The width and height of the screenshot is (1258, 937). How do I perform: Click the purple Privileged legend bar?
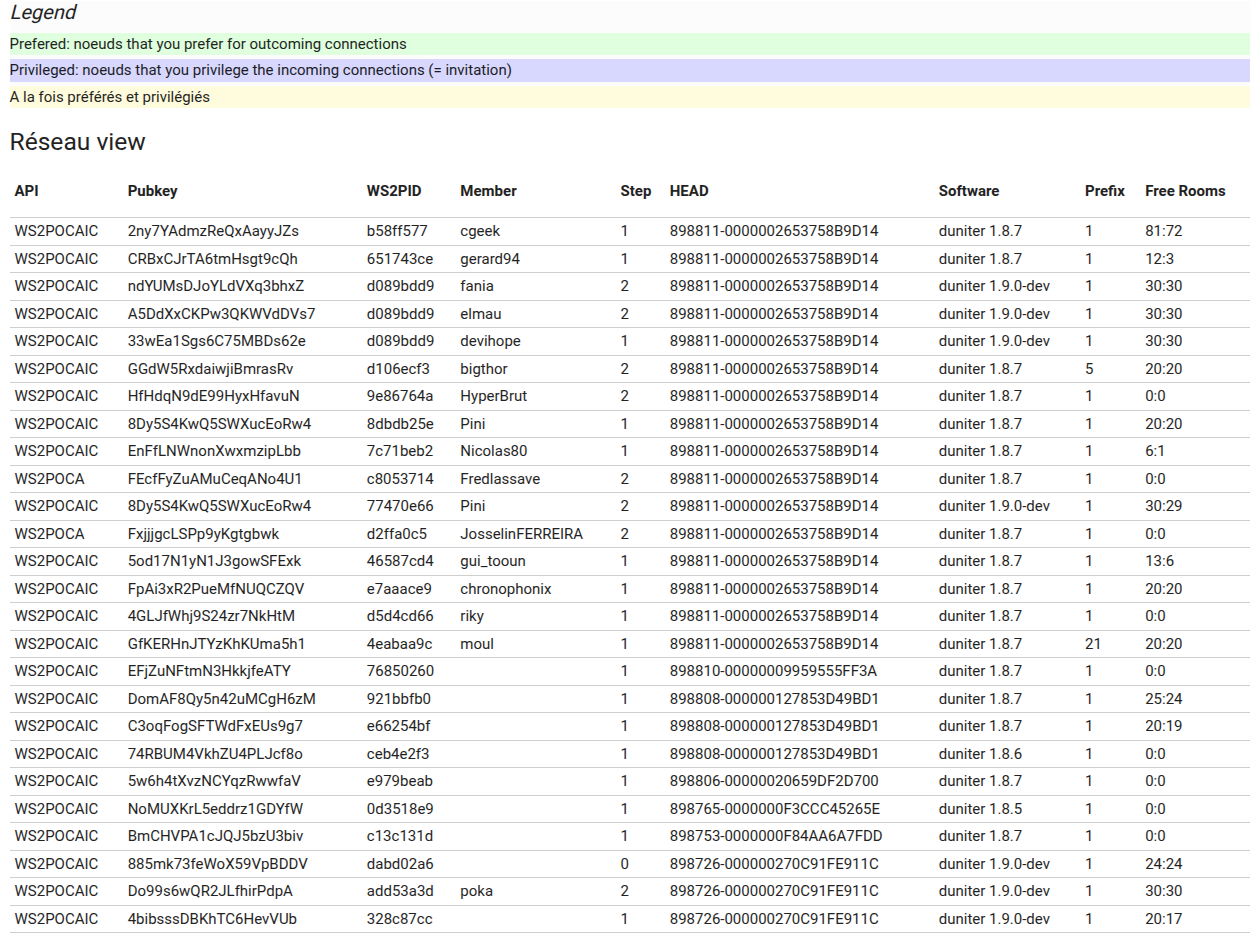(x=629, y=70)
